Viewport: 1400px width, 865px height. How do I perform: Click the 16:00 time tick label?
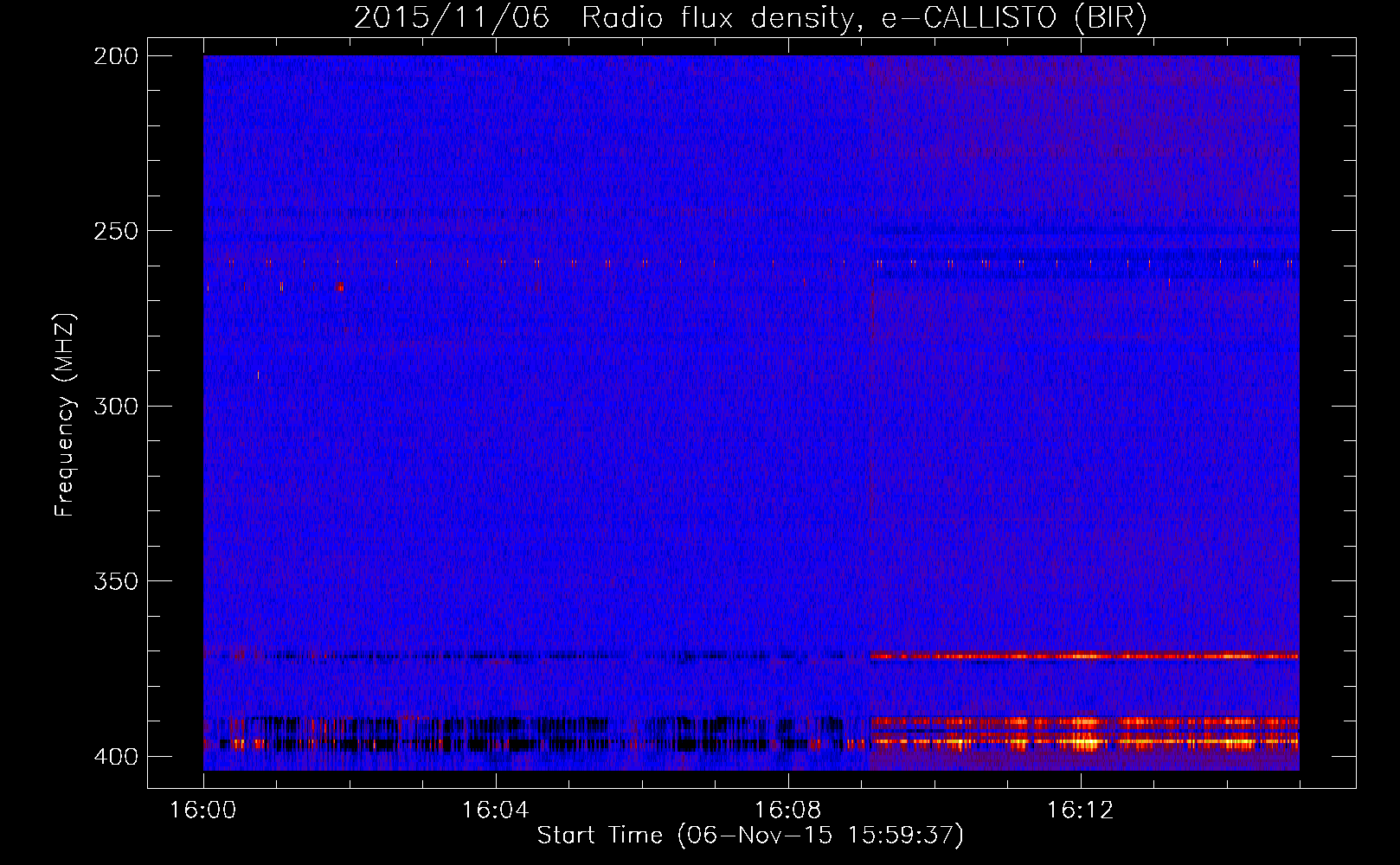203,811
